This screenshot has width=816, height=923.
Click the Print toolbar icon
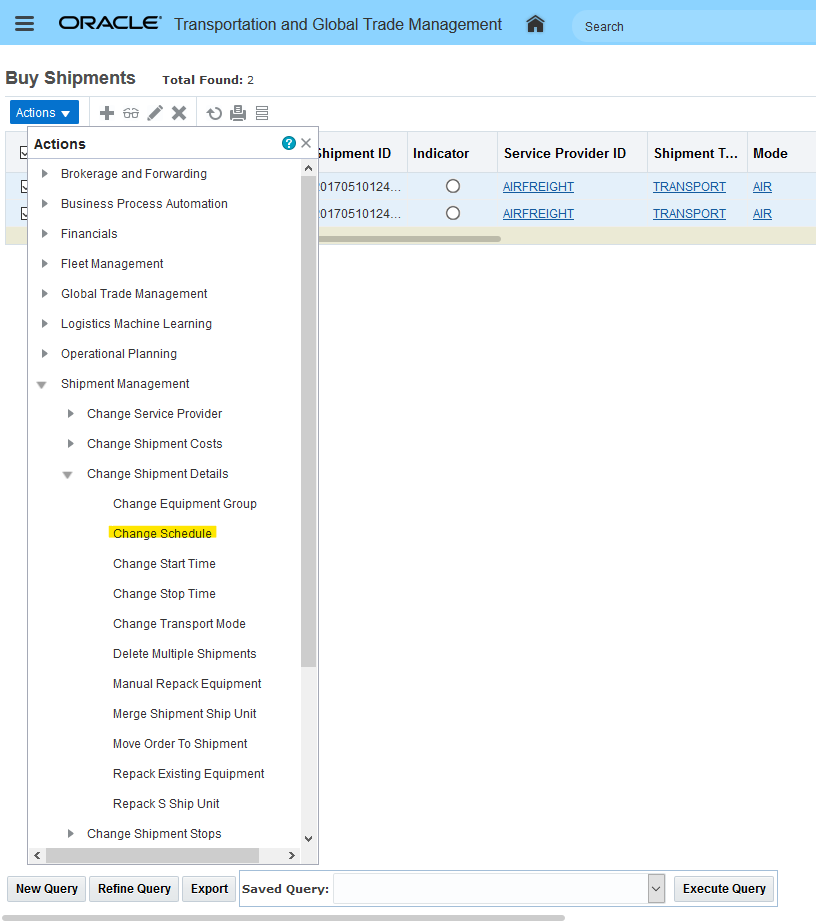[x=238, y=113]
